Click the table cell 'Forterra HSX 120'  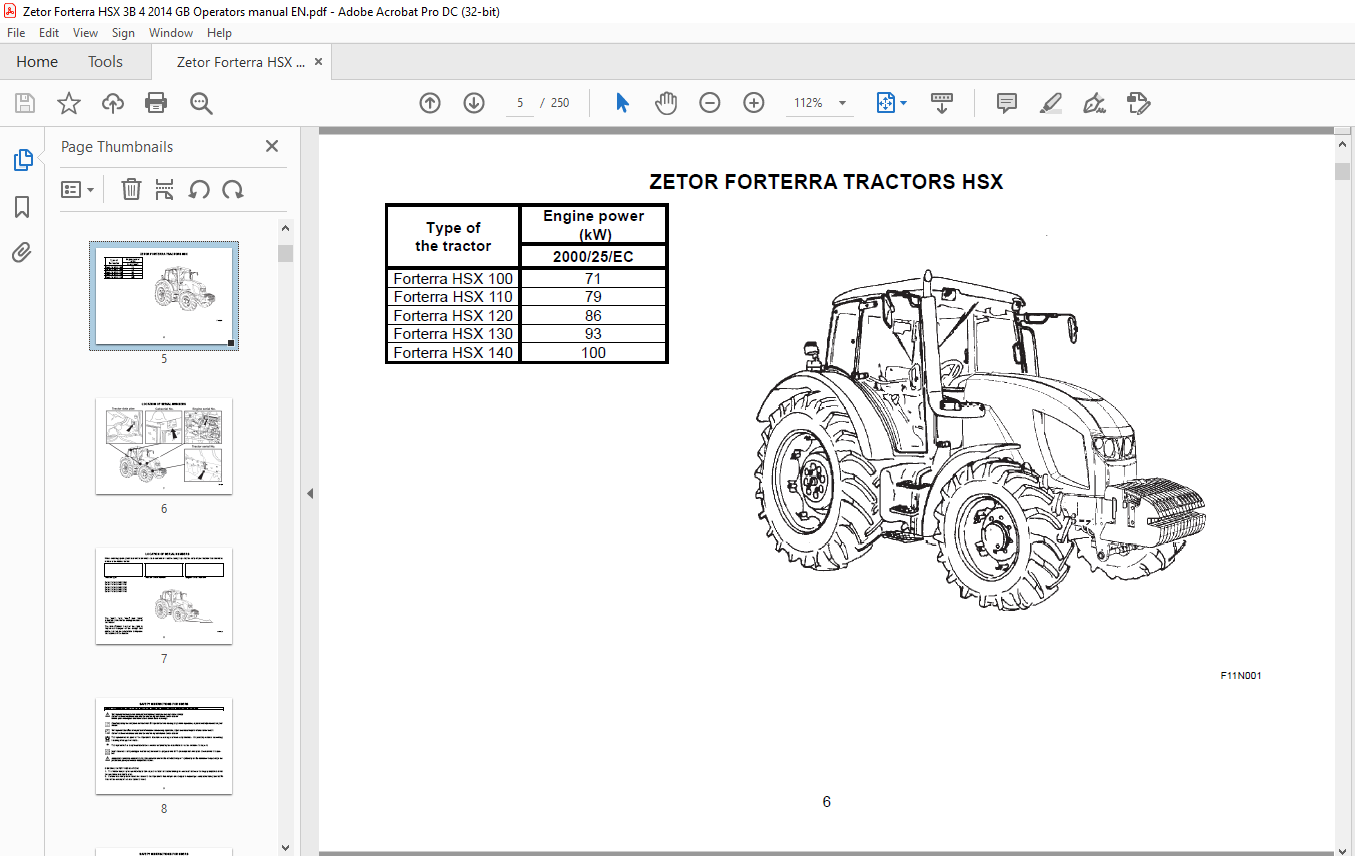(453, 316)
